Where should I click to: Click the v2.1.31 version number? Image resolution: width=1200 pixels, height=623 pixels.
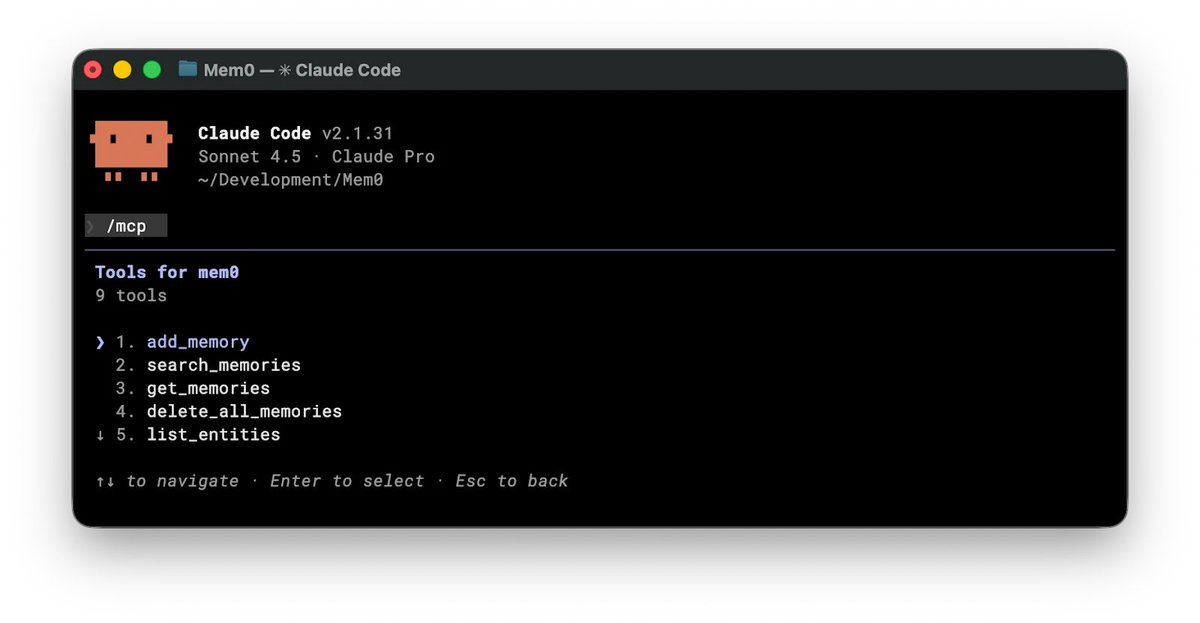click(357, 133)
